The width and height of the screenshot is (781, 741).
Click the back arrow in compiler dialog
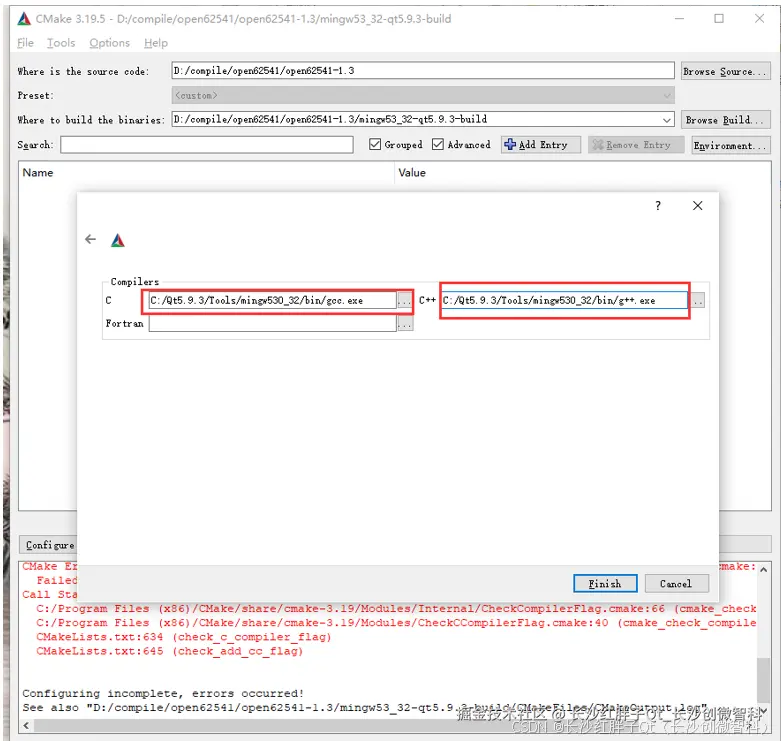point(90,239)
